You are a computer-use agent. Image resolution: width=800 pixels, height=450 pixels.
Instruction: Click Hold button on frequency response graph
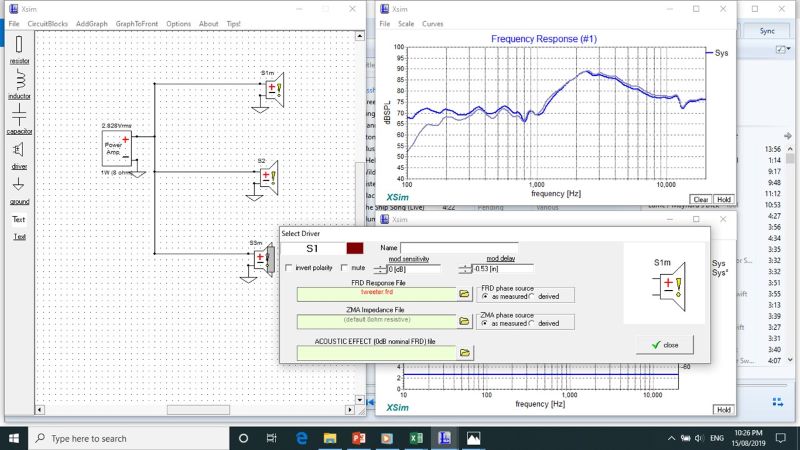(x=724, y=199)
